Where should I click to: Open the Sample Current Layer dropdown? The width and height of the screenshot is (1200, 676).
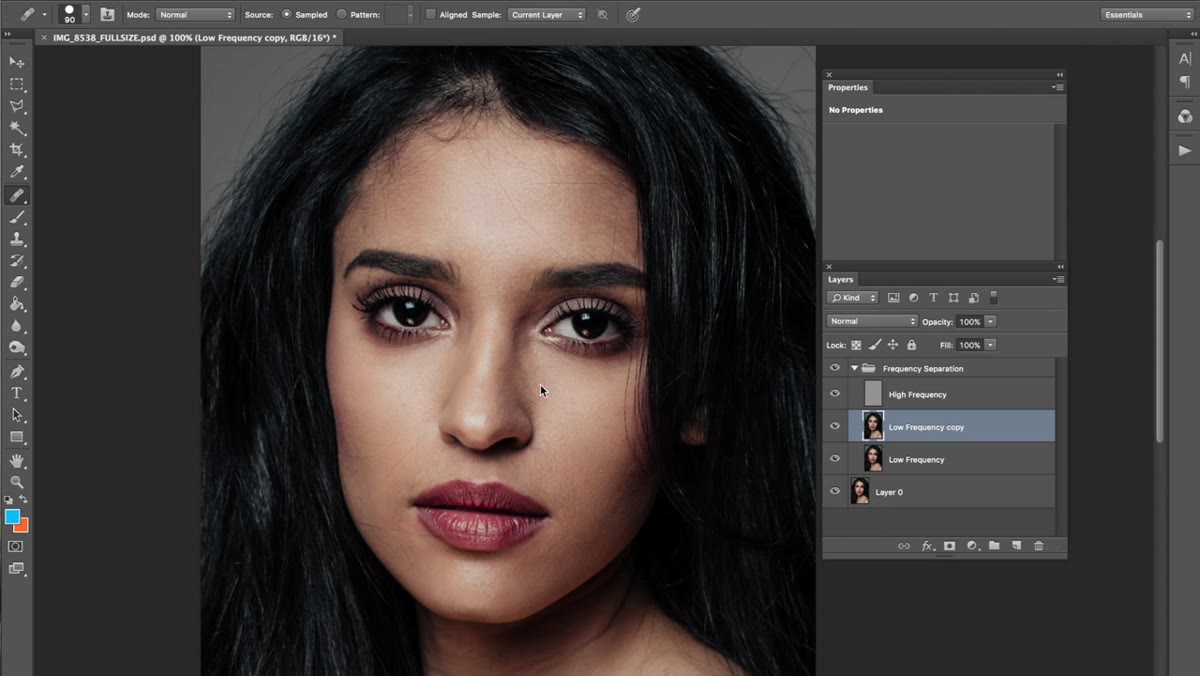546,15
